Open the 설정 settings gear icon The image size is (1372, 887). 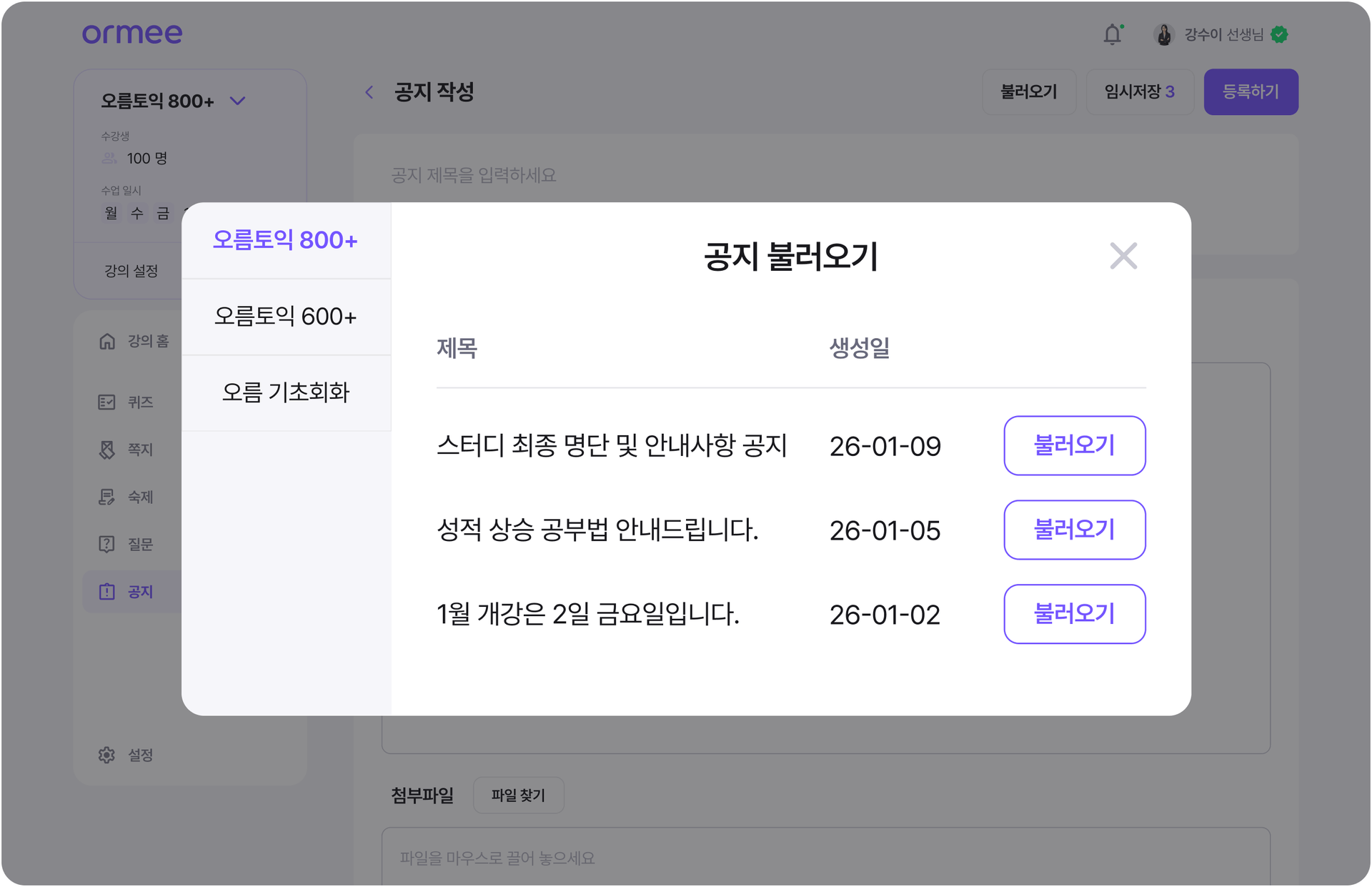tap(106, 755)
